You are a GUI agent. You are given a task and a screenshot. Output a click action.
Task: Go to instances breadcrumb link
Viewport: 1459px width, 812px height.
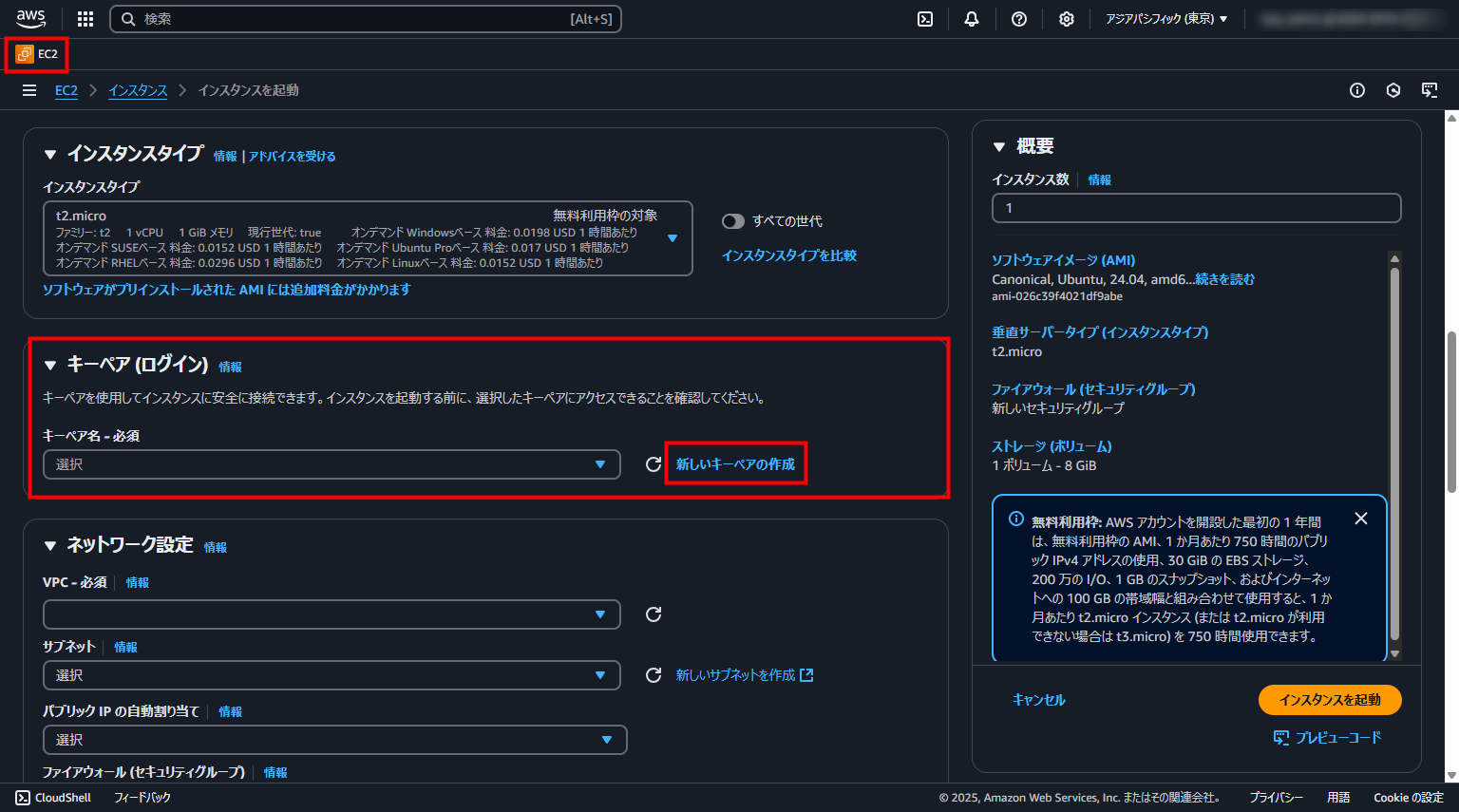point(138,90)
